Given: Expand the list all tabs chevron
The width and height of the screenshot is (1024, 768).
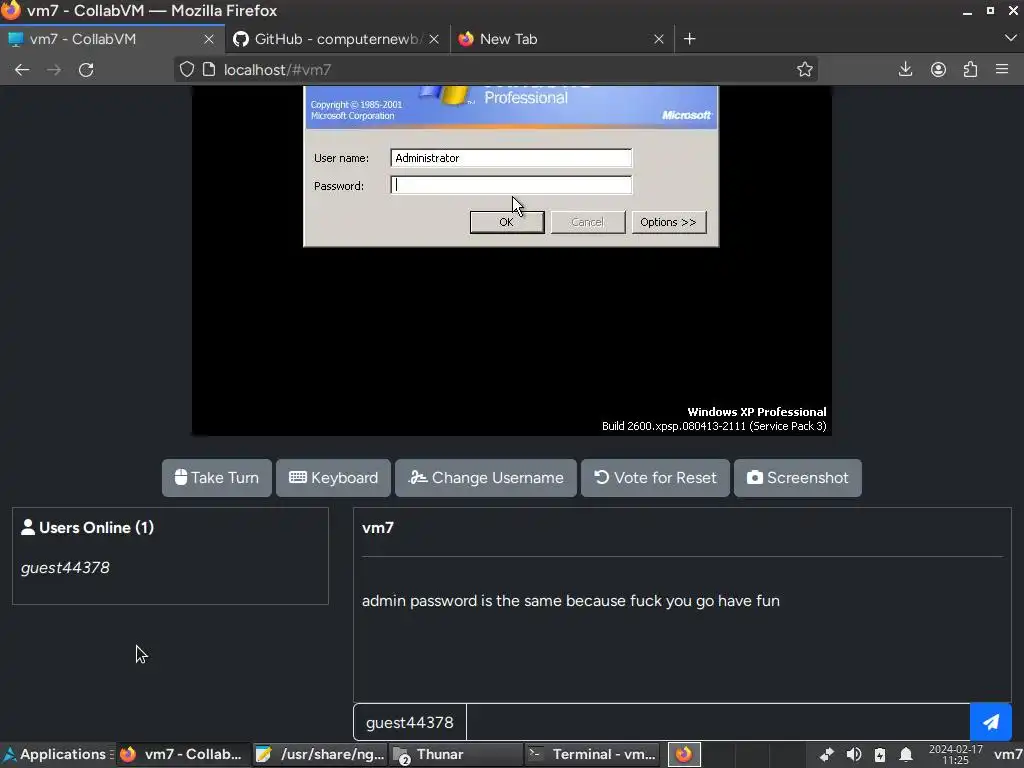Looking at the screenshot, I should [1010, 39].
